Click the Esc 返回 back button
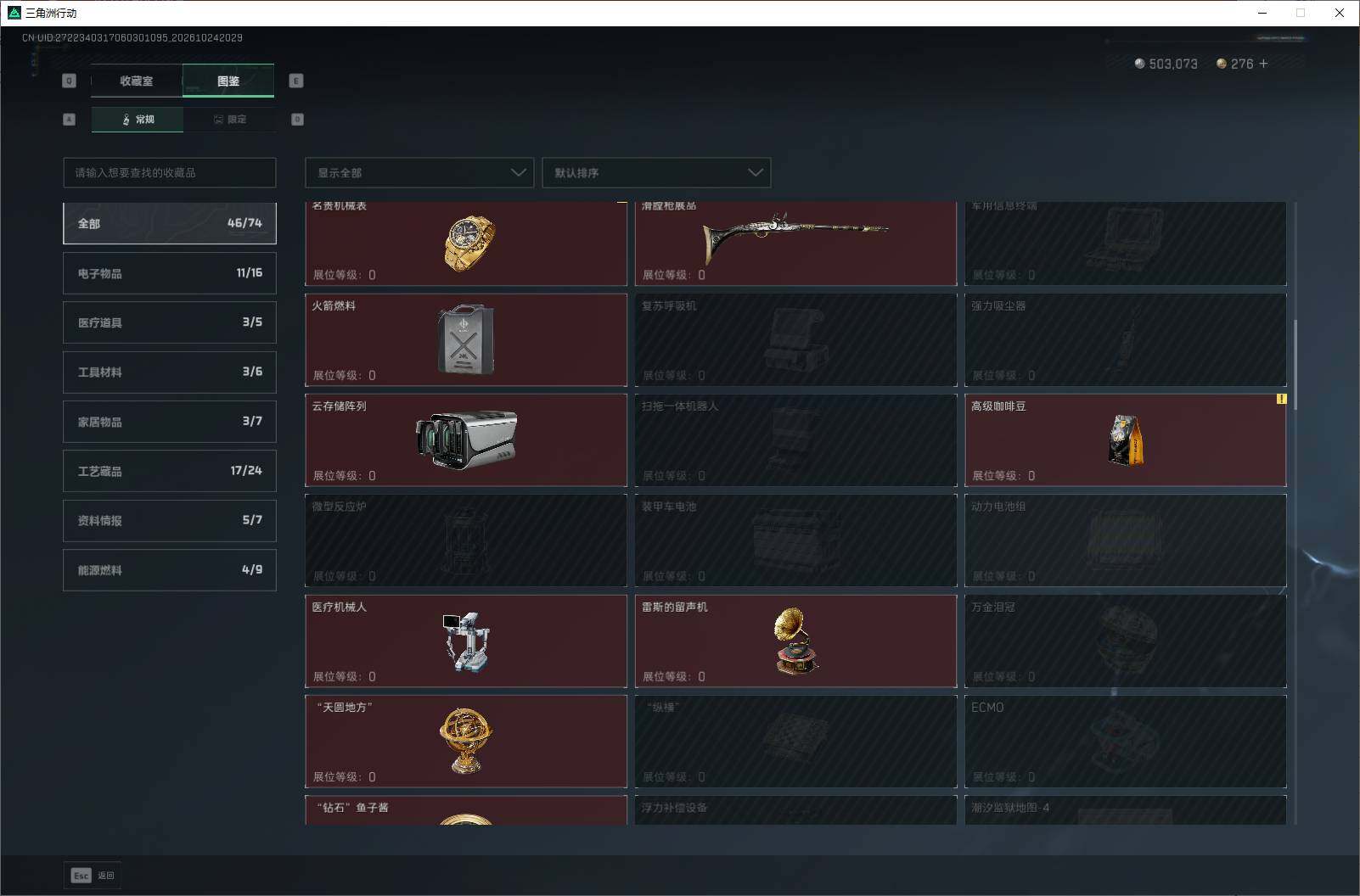 tap(93, 876)
